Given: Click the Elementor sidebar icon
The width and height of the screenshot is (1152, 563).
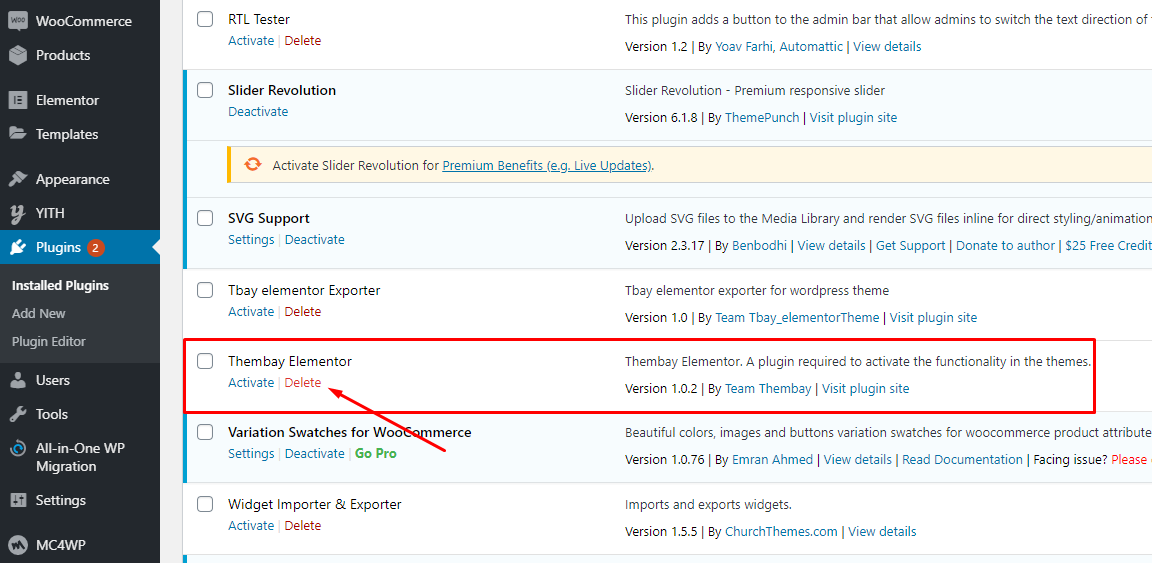Looking at the screenshot, I should click(x=18, y=100).
